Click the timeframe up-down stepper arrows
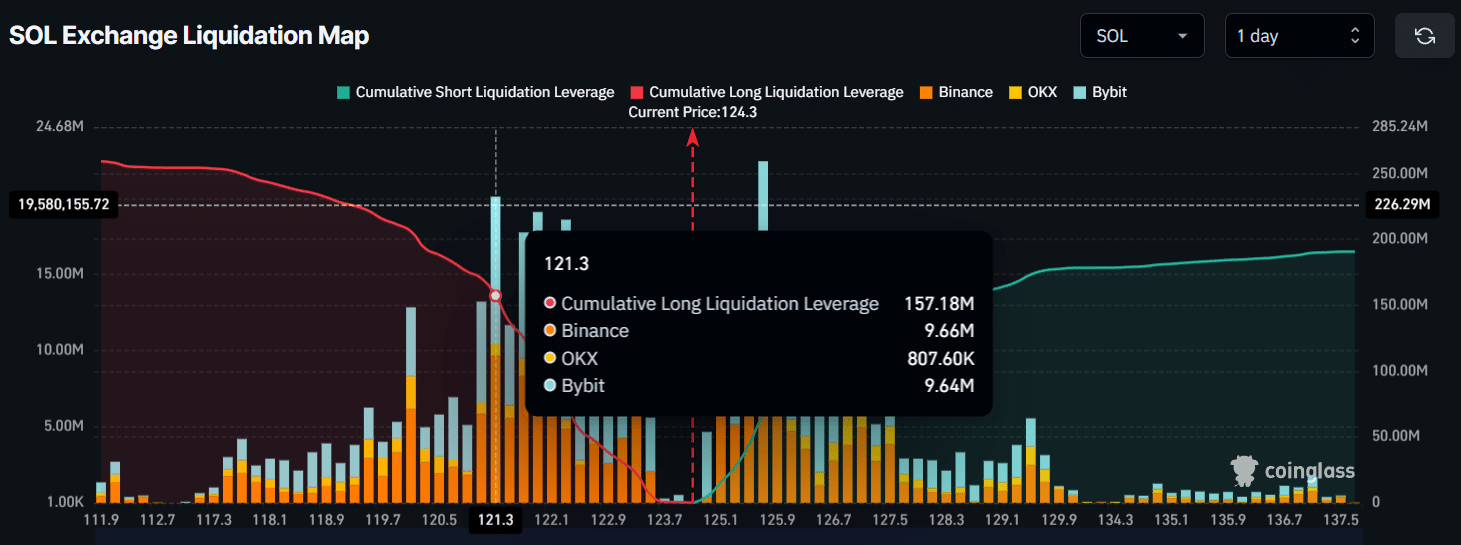Viewport: 1461px width, 545px height. [1355, 36]
